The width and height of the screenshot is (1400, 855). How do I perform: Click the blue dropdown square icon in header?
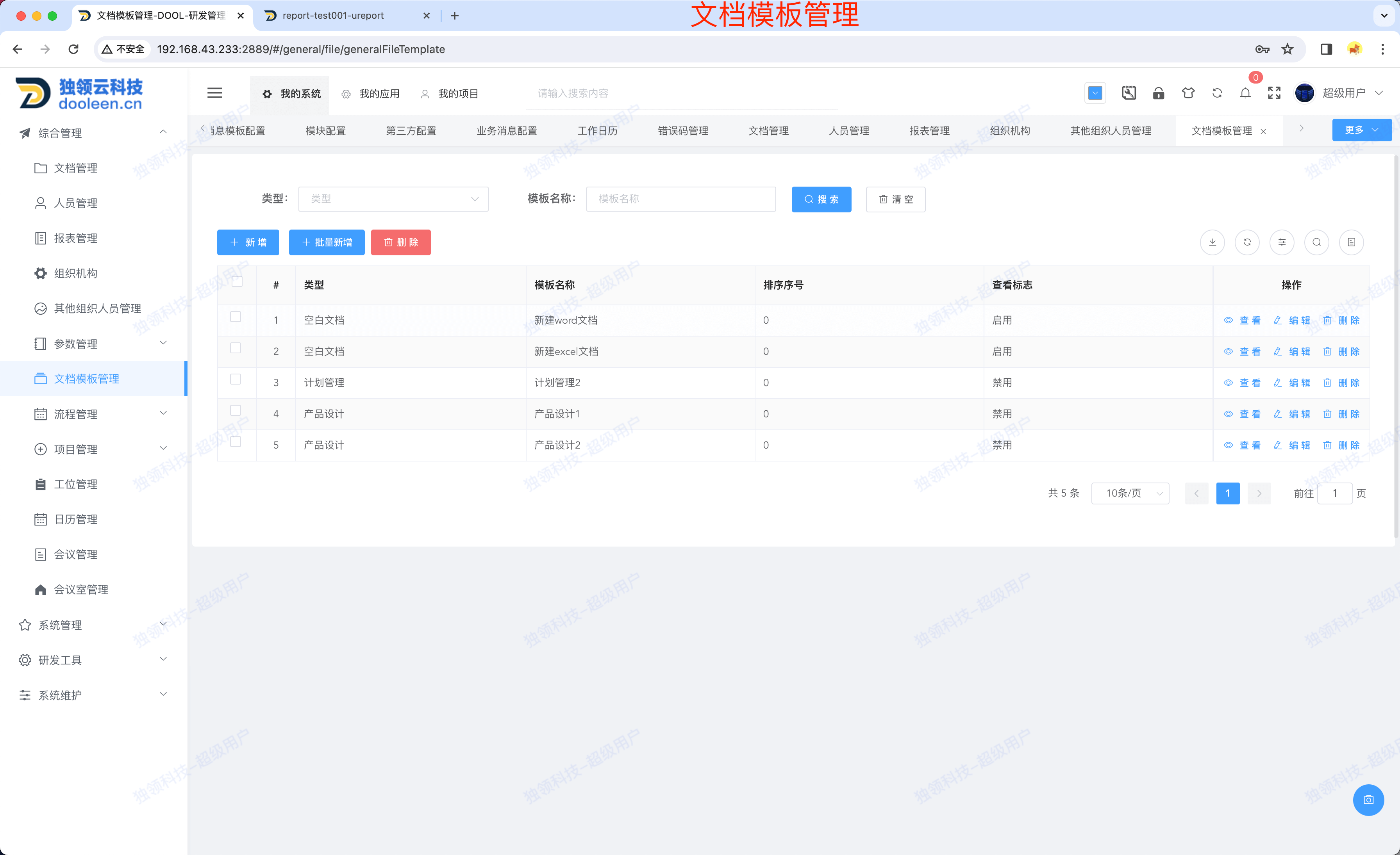tap(1095, 93)
